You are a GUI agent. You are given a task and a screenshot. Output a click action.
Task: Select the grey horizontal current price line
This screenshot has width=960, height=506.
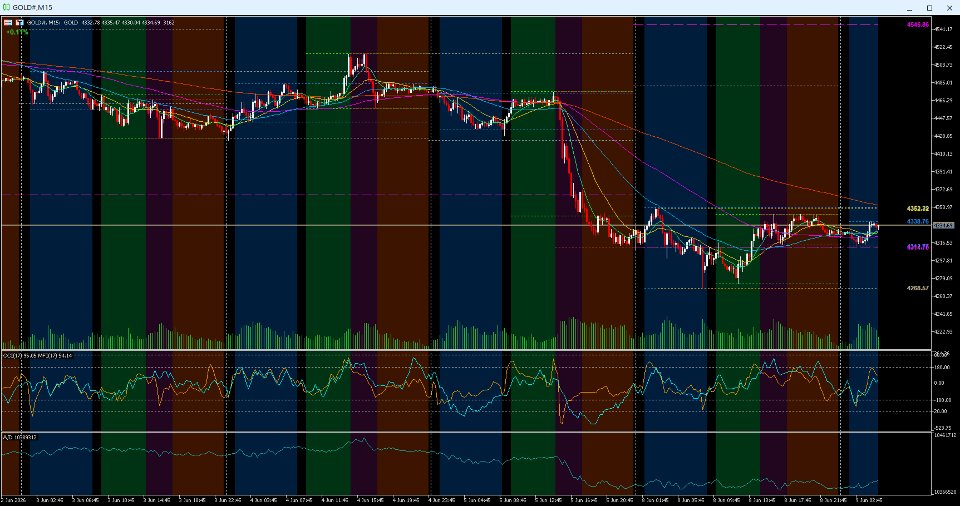pyautogui.click(x=465, y=225)
